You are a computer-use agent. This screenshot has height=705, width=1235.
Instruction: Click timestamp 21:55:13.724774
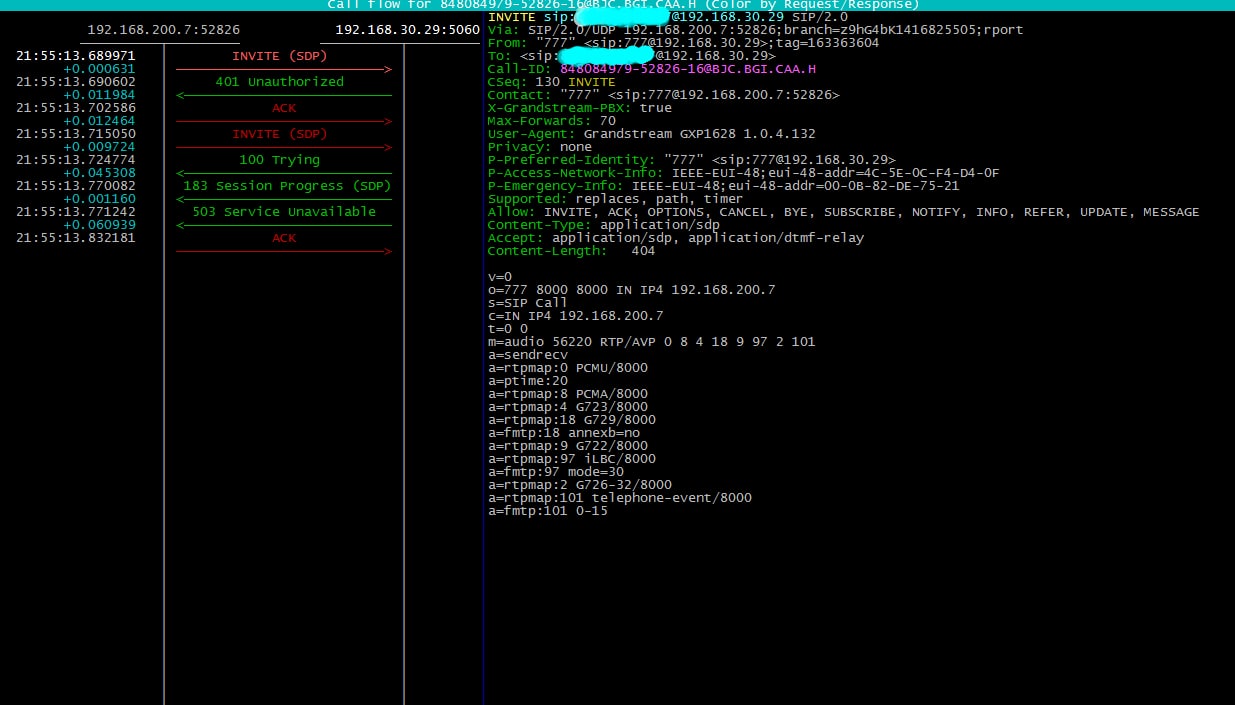coord(76,160)
